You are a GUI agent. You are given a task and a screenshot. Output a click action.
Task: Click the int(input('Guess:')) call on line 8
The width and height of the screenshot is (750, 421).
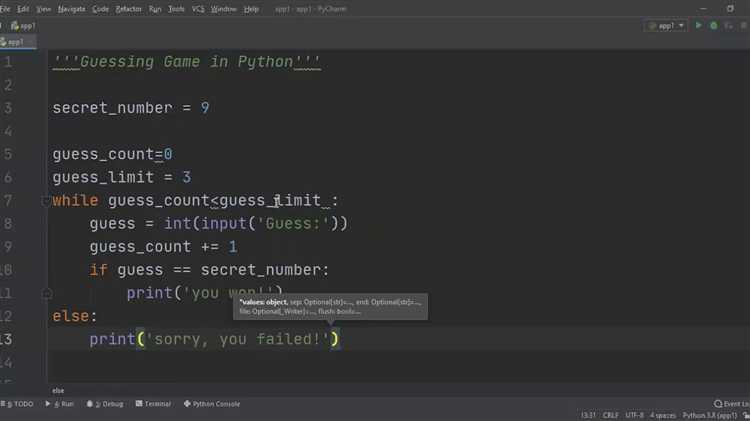(256, 223)
